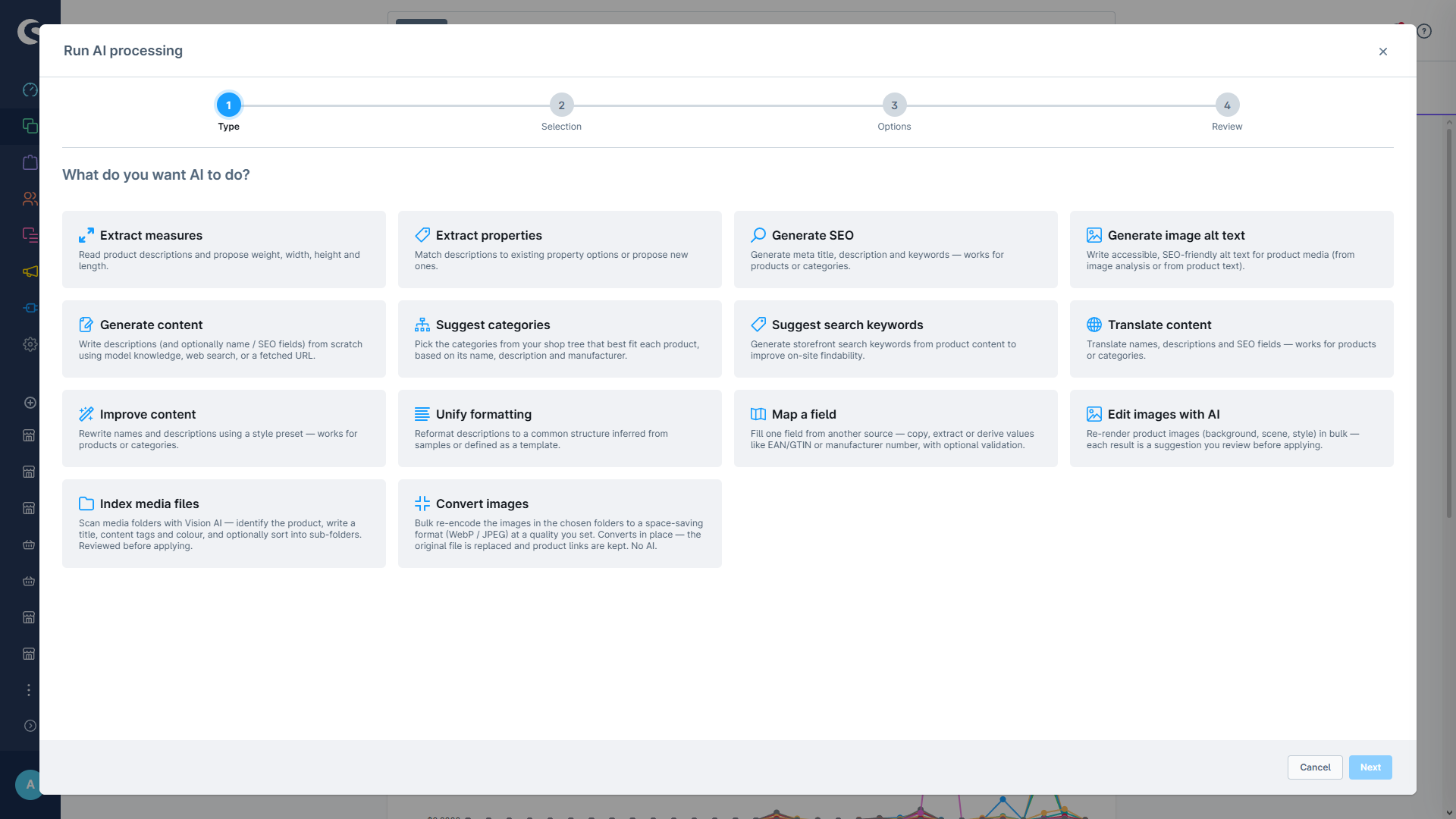Click the Generate image alt text icon
The height and width of the screenshot is (819, 1456).
(1094, 235)
